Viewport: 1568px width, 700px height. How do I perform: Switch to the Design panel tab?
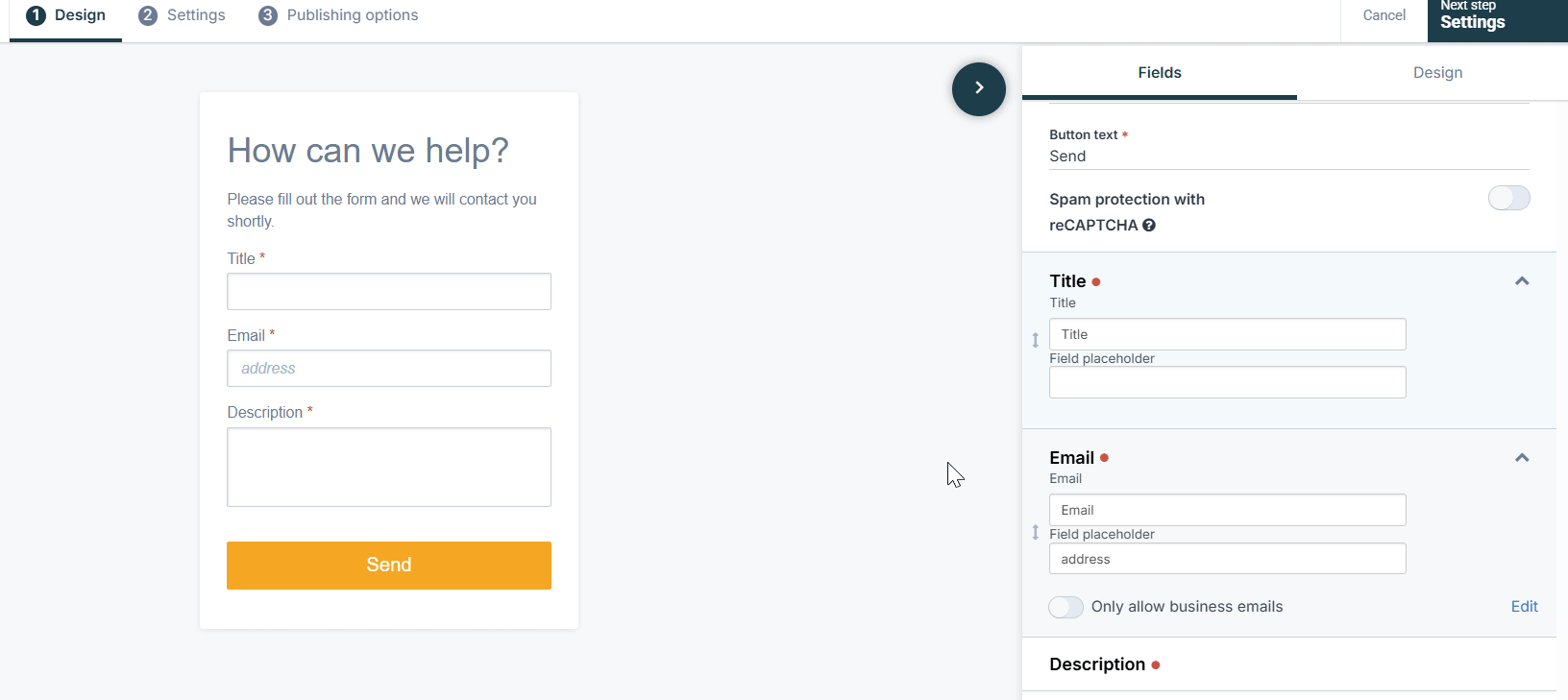point(1437,73)
